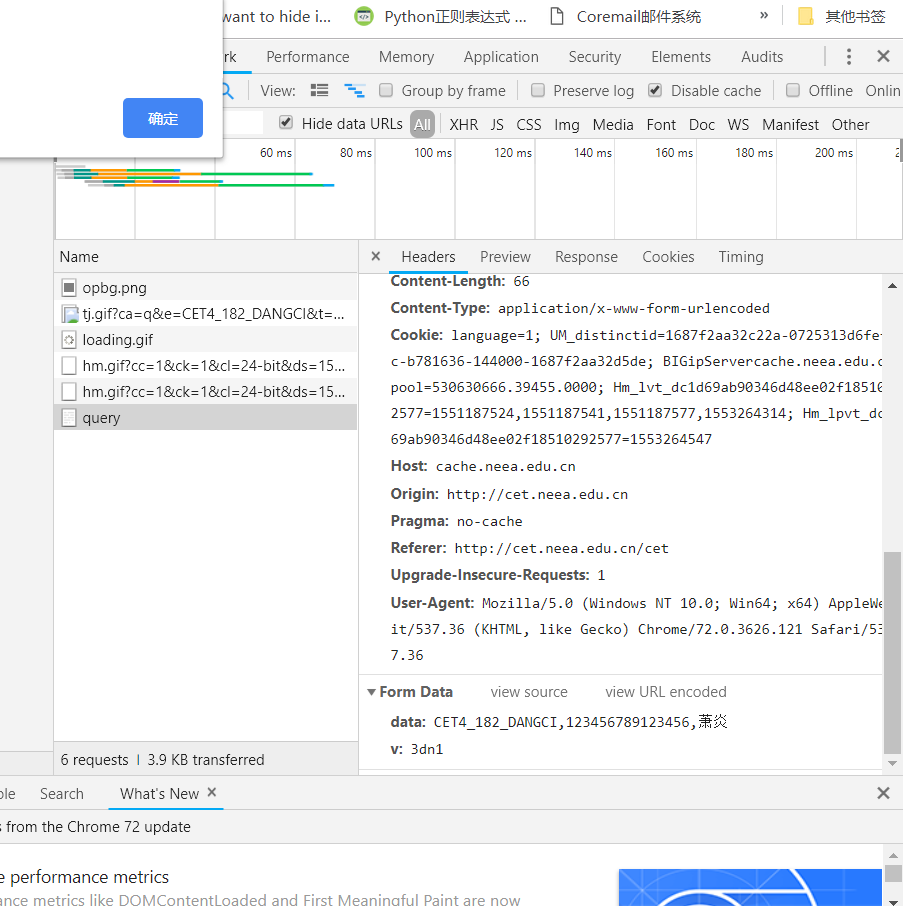Filter requests by Doc
Screen dimensions: 903x906
pyautogui.click(x=701, y=124)
